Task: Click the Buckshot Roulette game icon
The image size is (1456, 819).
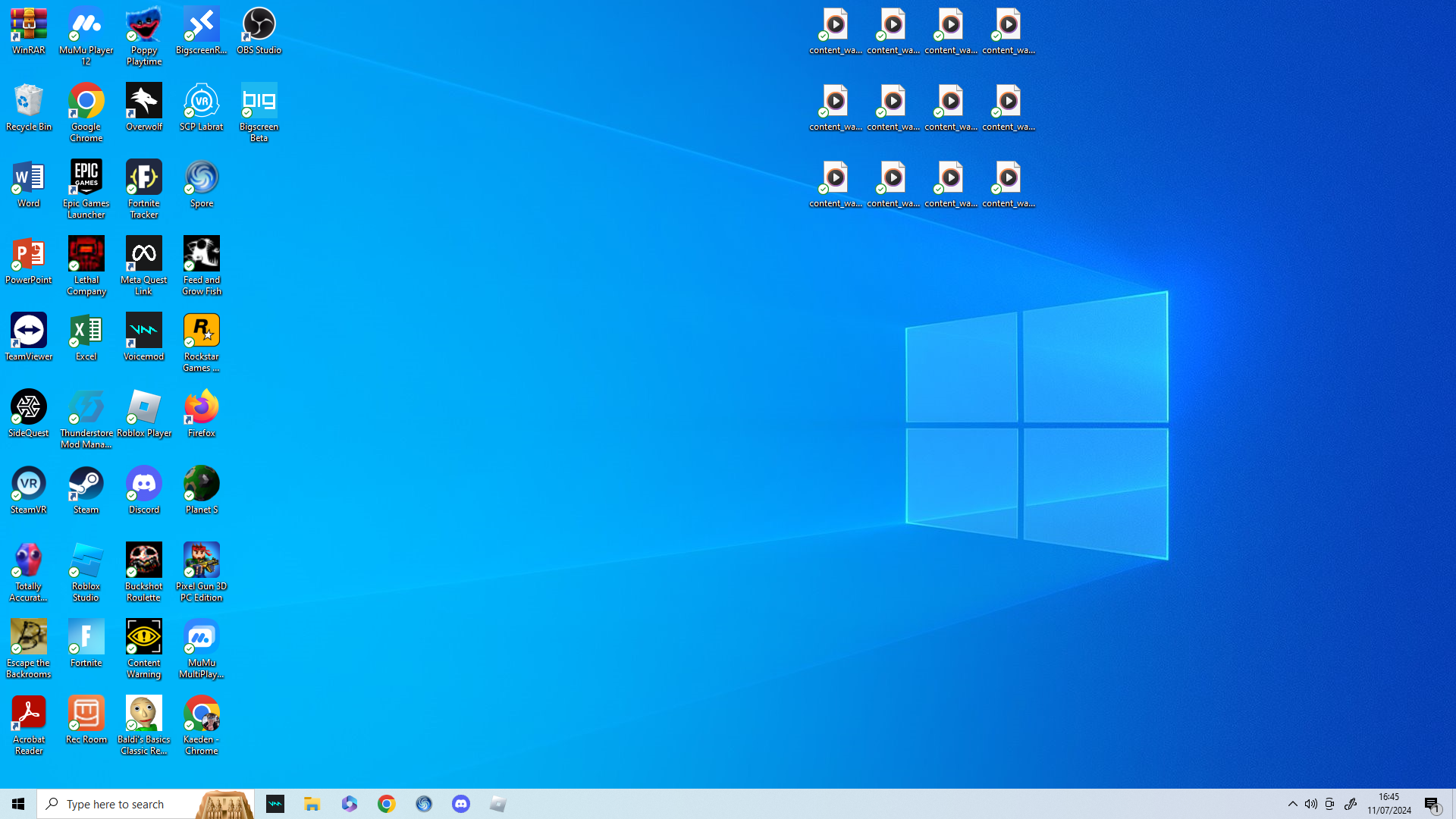Action: click(144, 571)
